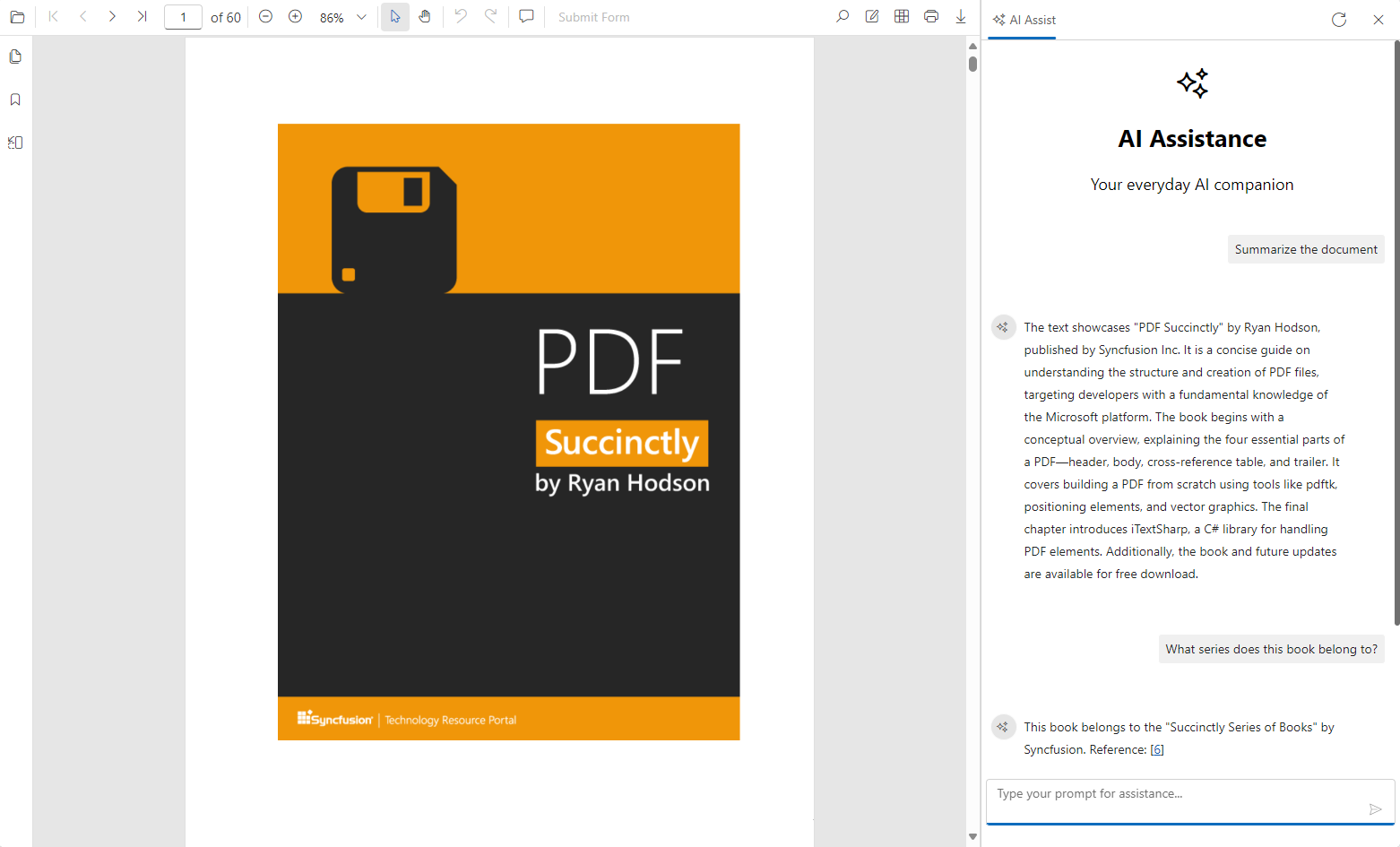Open the edit annotation toolbar
The image size is (1400, 847).
(872, 17)
